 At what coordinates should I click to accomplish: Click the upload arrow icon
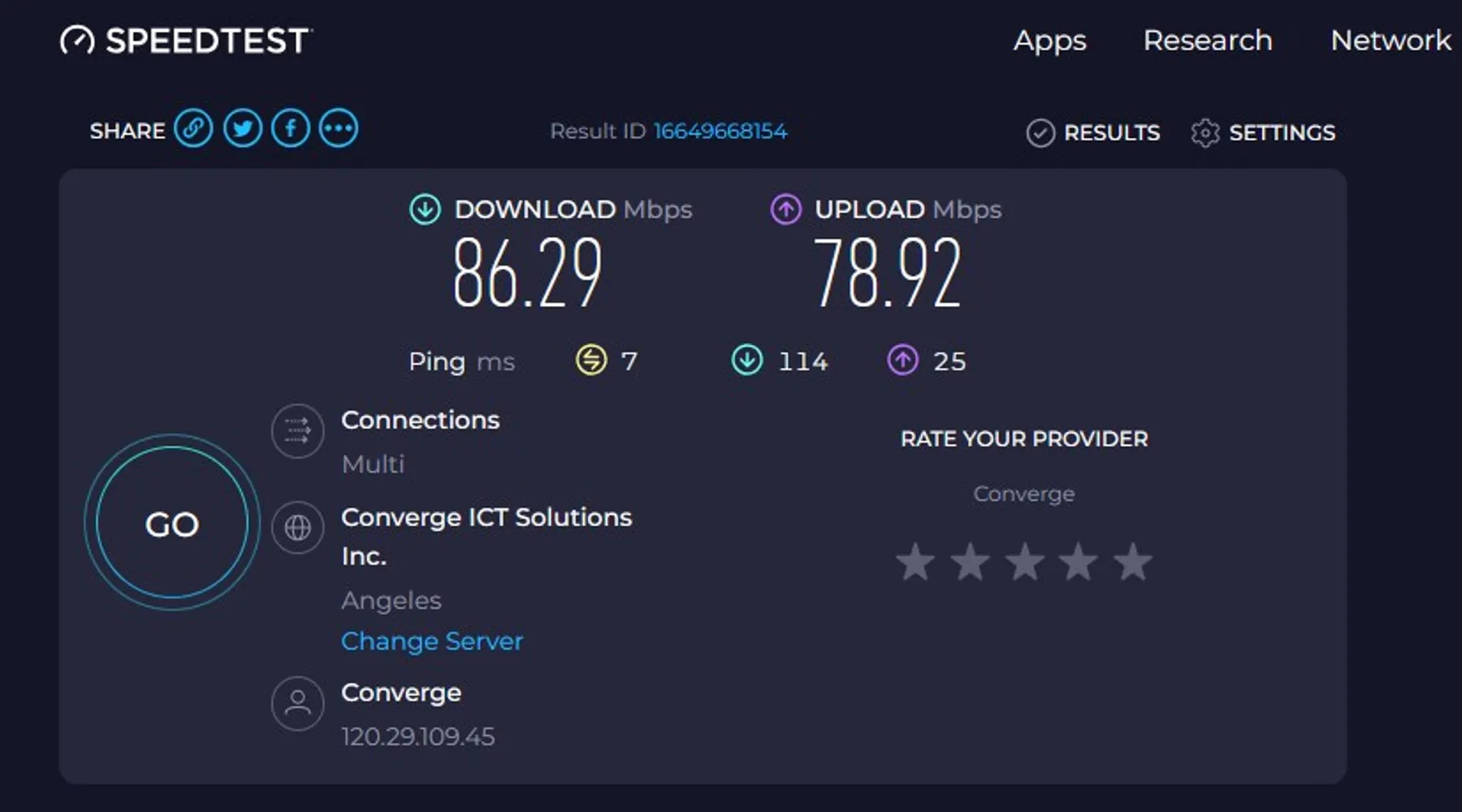785,209
